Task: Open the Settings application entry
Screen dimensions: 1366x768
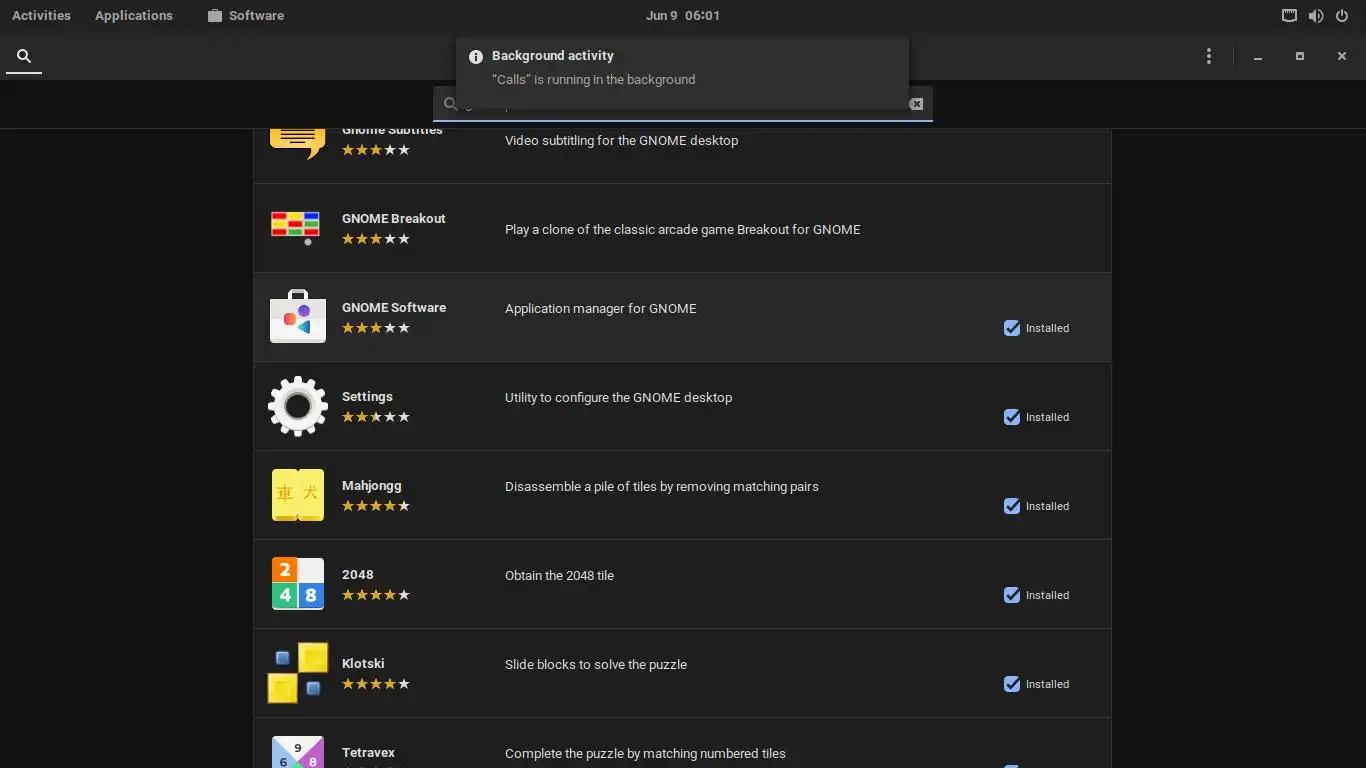Action: tap(682, 406)
